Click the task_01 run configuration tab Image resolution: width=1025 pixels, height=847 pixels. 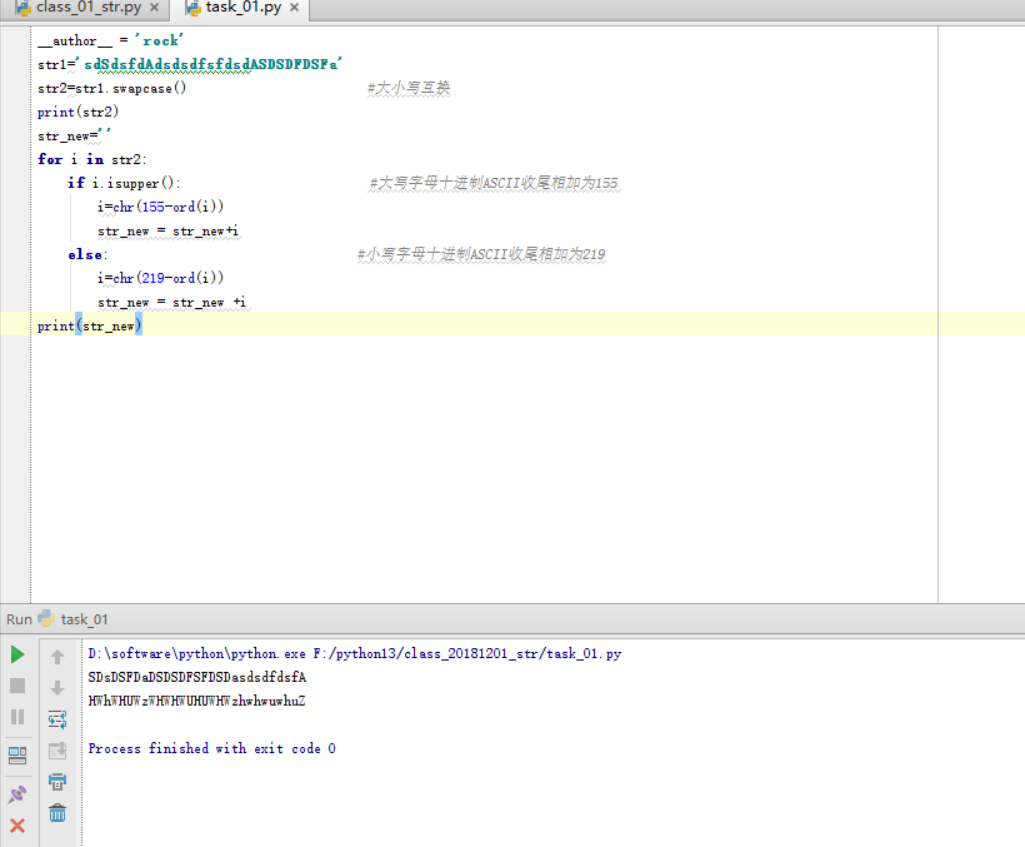84,619
